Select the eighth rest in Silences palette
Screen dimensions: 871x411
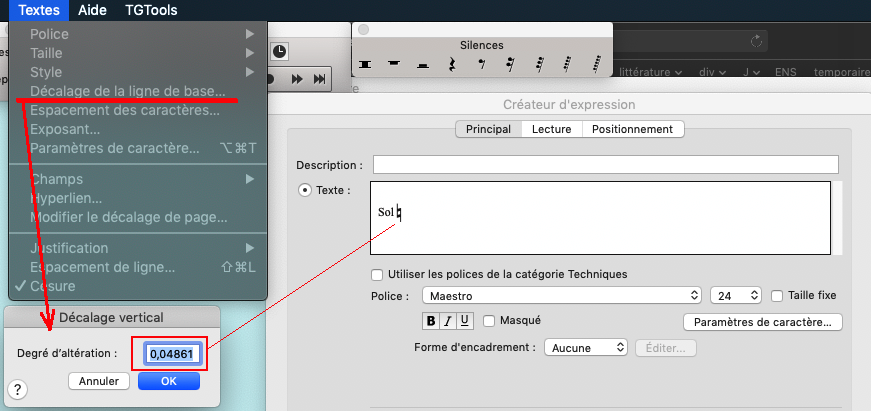pos(481,64)
